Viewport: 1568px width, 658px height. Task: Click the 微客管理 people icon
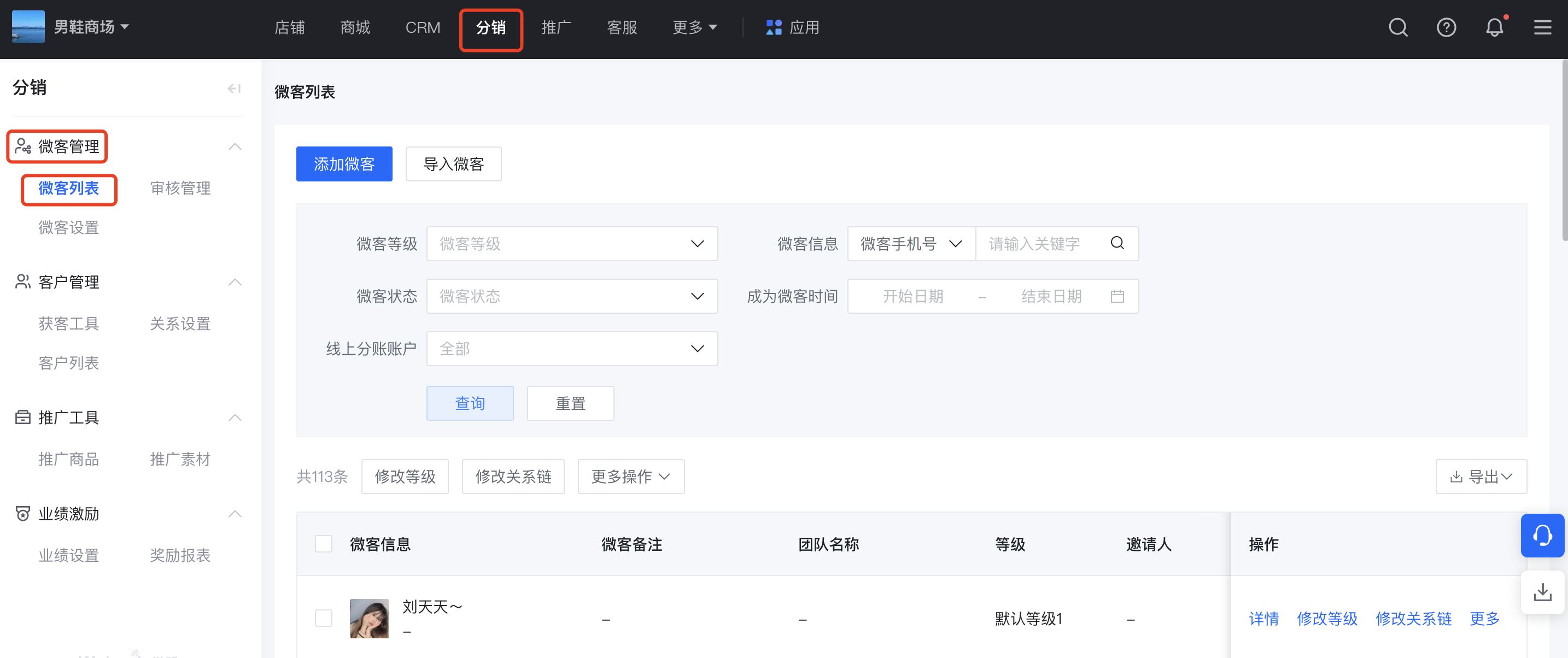coord(22,146)
